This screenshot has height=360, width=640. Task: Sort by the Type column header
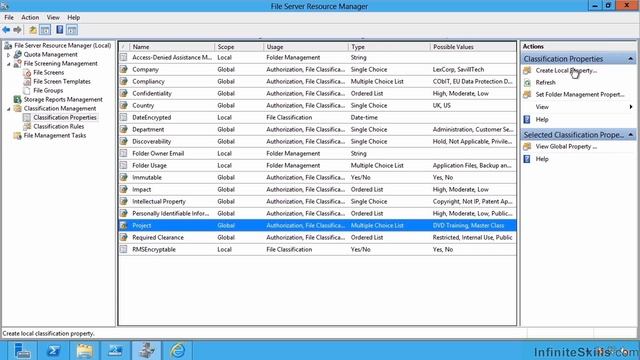pyautogui.click(x=389, y=47)
